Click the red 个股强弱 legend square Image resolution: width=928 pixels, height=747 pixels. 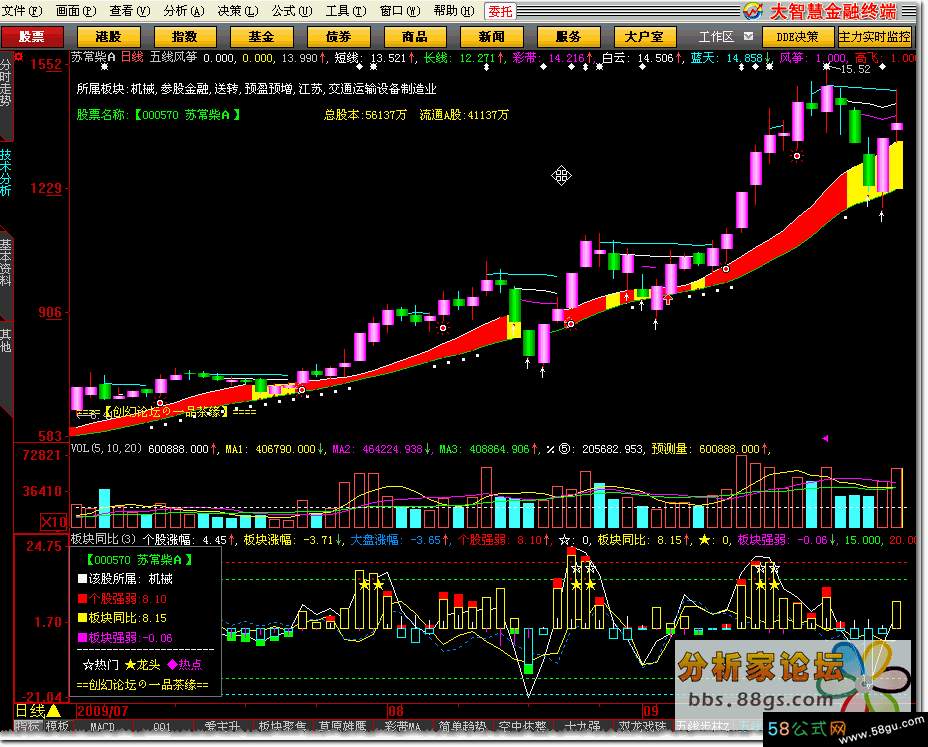click(82, 598)
